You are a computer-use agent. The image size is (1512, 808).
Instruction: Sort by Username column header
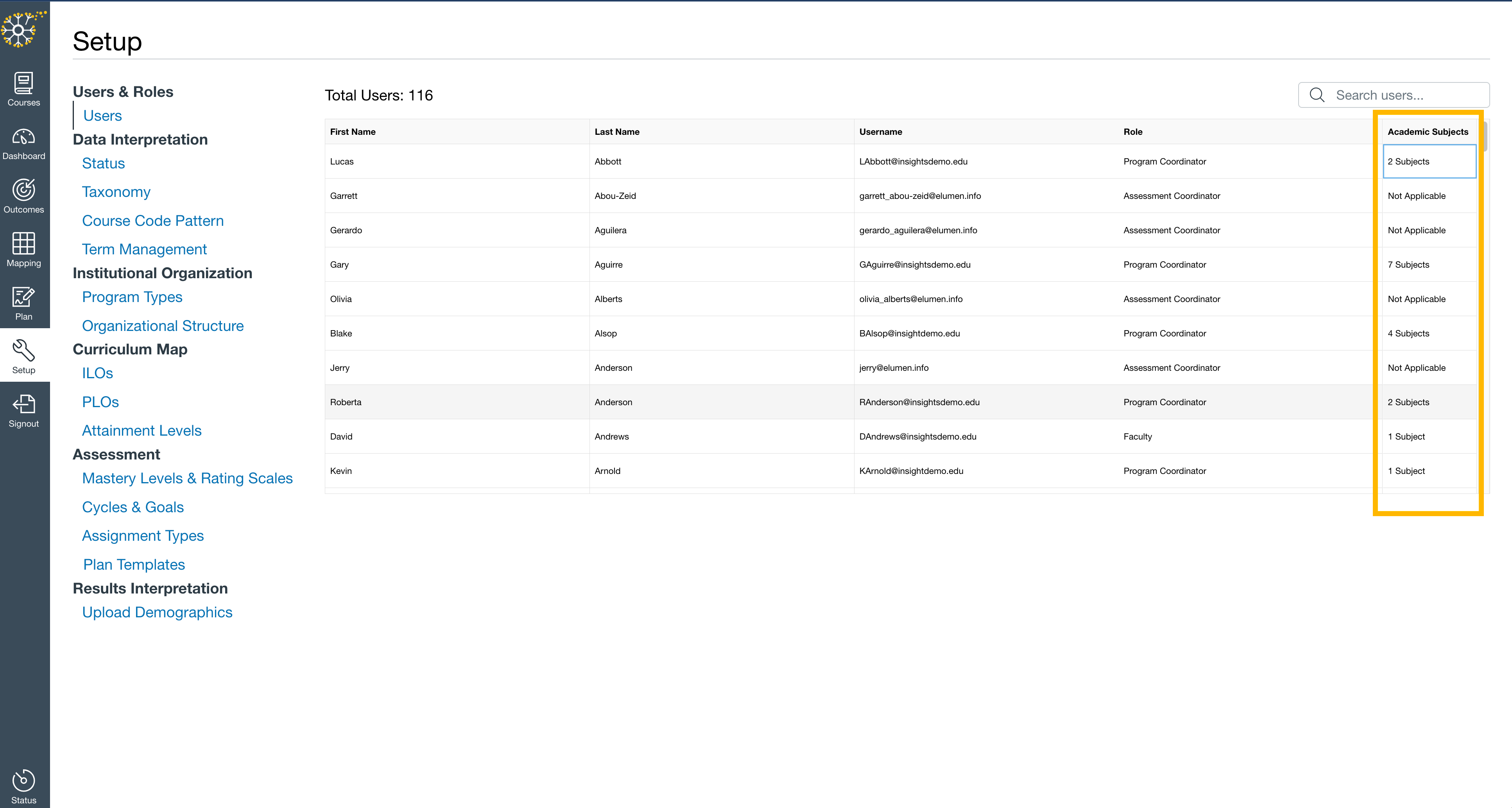(x=986, y=131)
